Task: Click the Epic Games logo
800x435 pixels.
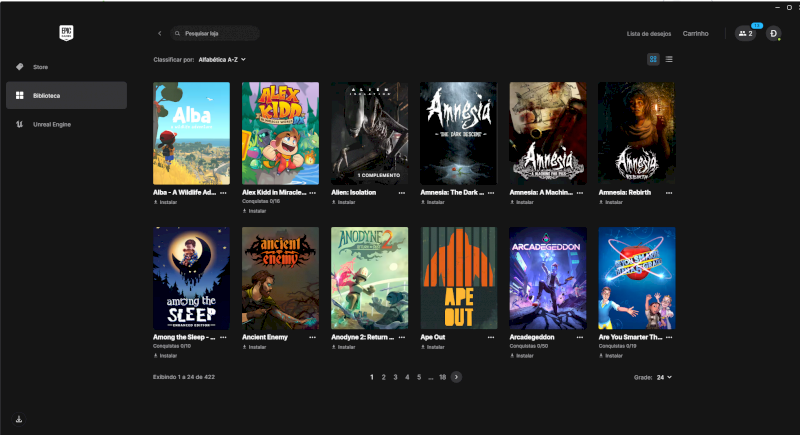Action: pos(66,33)
